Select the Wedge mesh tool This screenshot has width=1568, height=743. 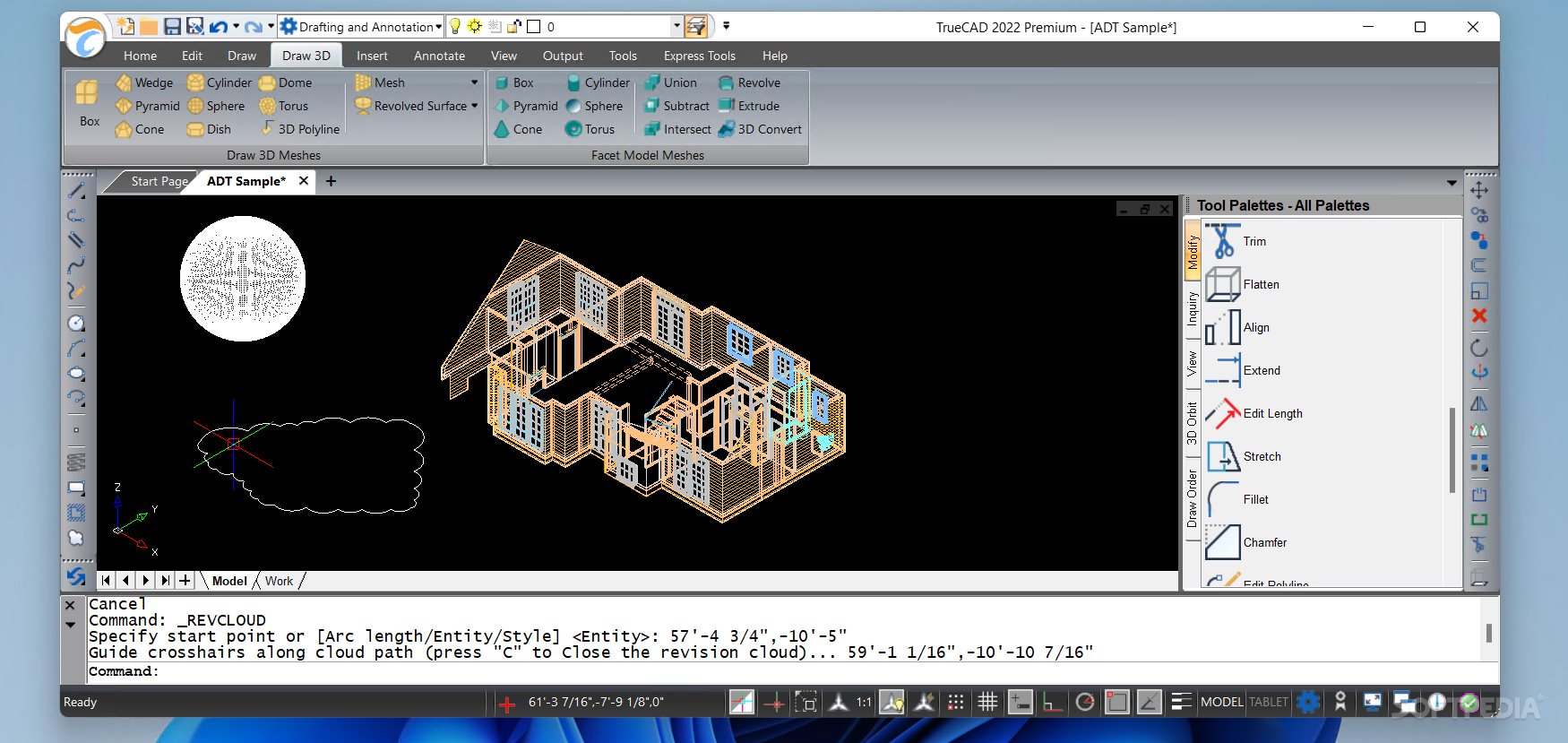point(144,82)
